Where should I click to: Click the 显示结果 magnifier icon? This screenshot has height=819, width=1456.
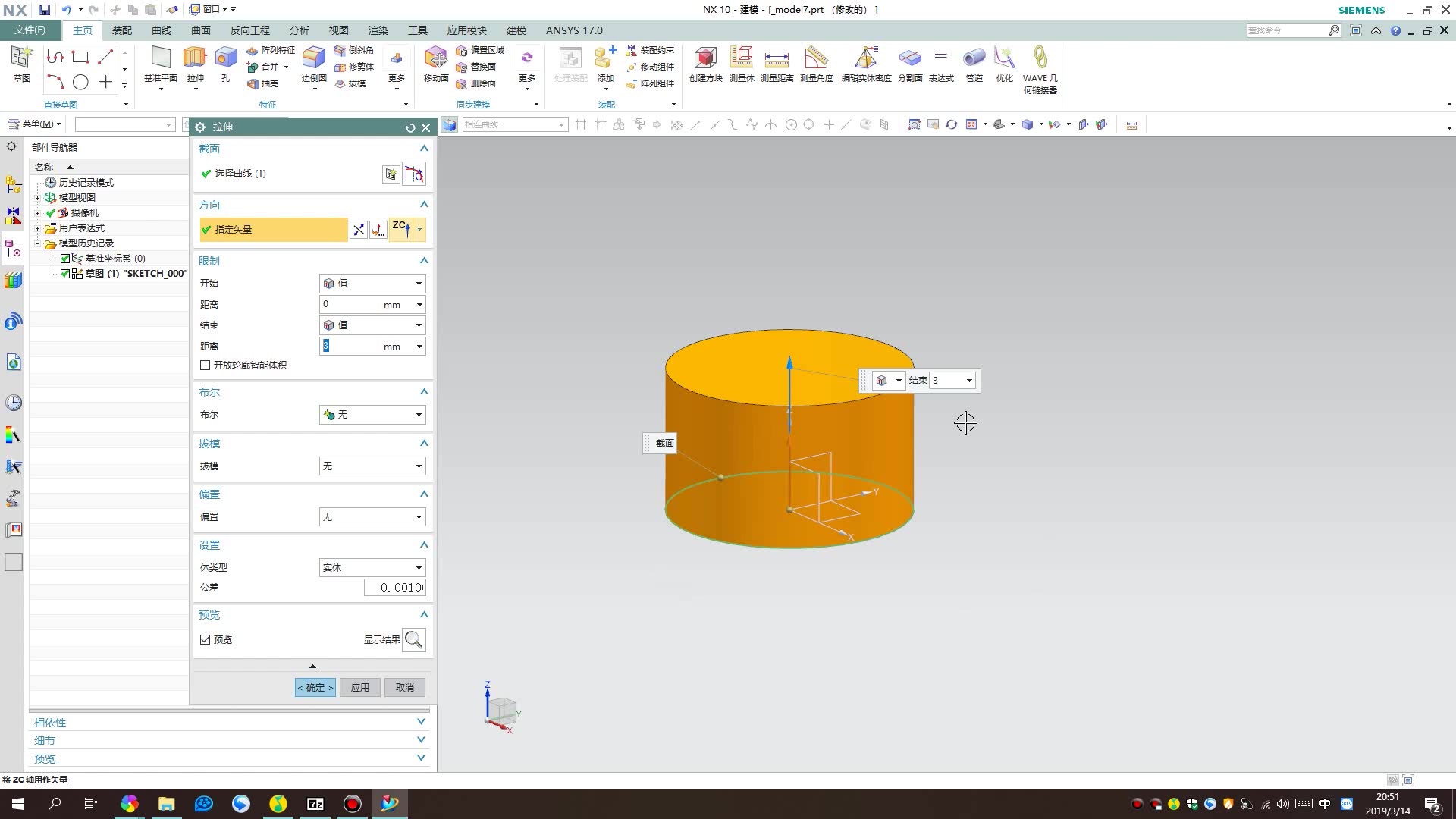tap(413, 640)
